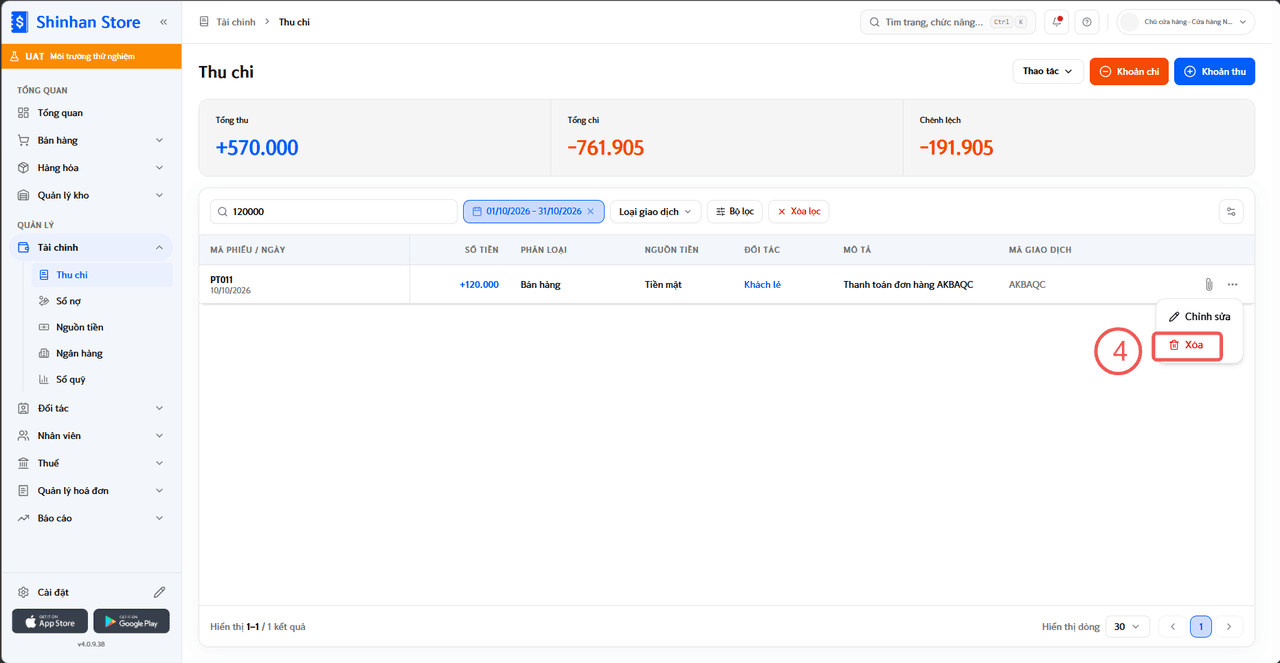The image size is (1280, 663).
Task: Expand the Báo cáo menu
Action: pos(91,518)
